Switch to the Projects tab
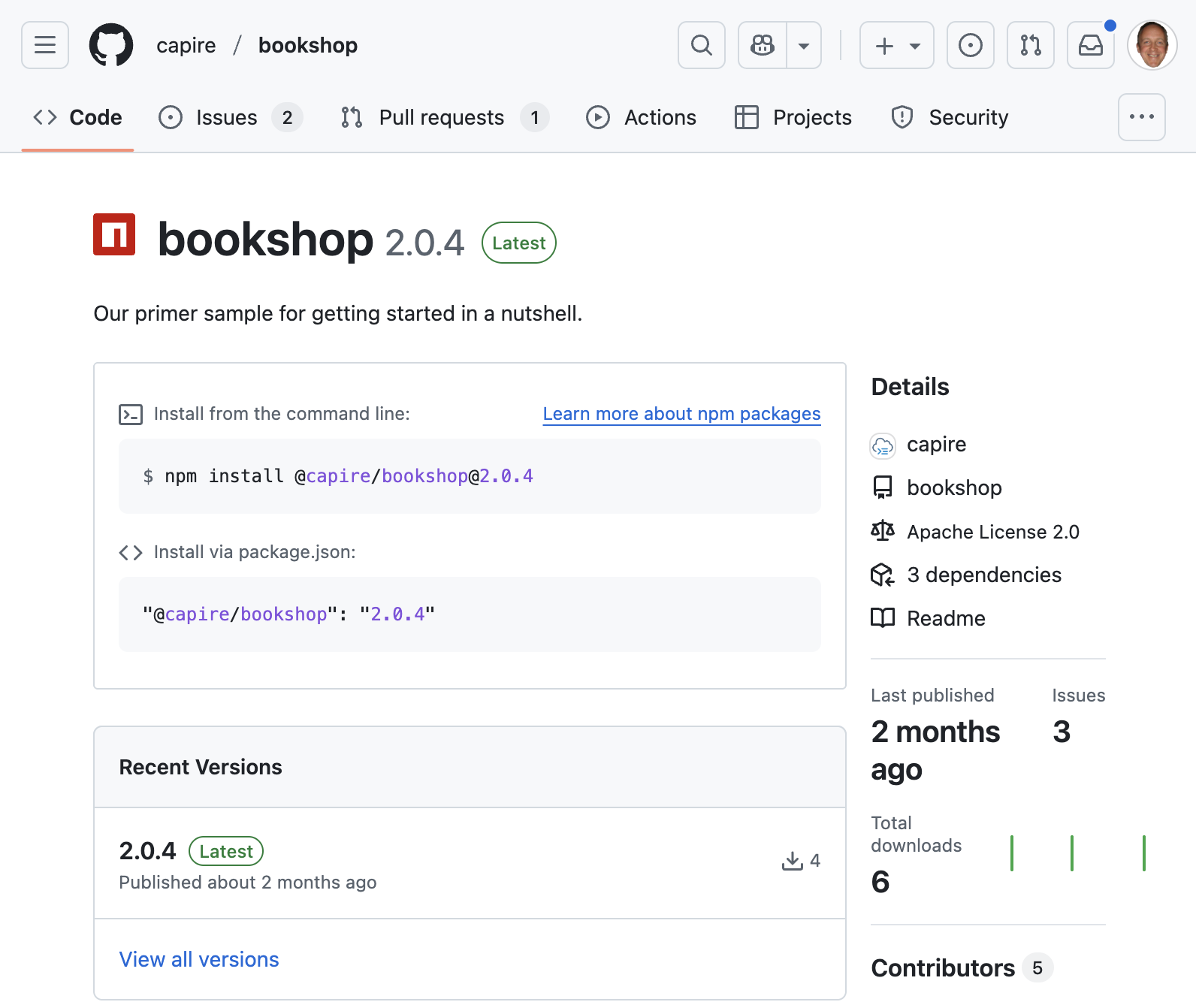 [x=793, y=117]
